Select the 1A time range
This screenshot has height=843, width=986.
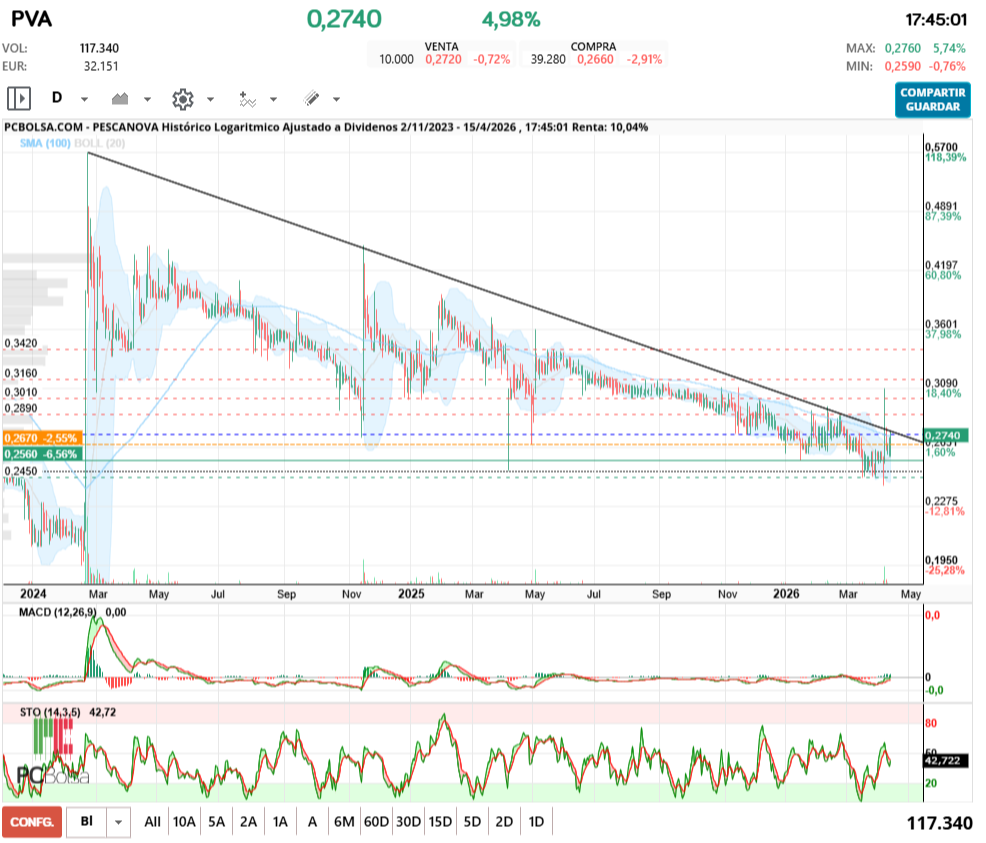(x=280, y=822)
